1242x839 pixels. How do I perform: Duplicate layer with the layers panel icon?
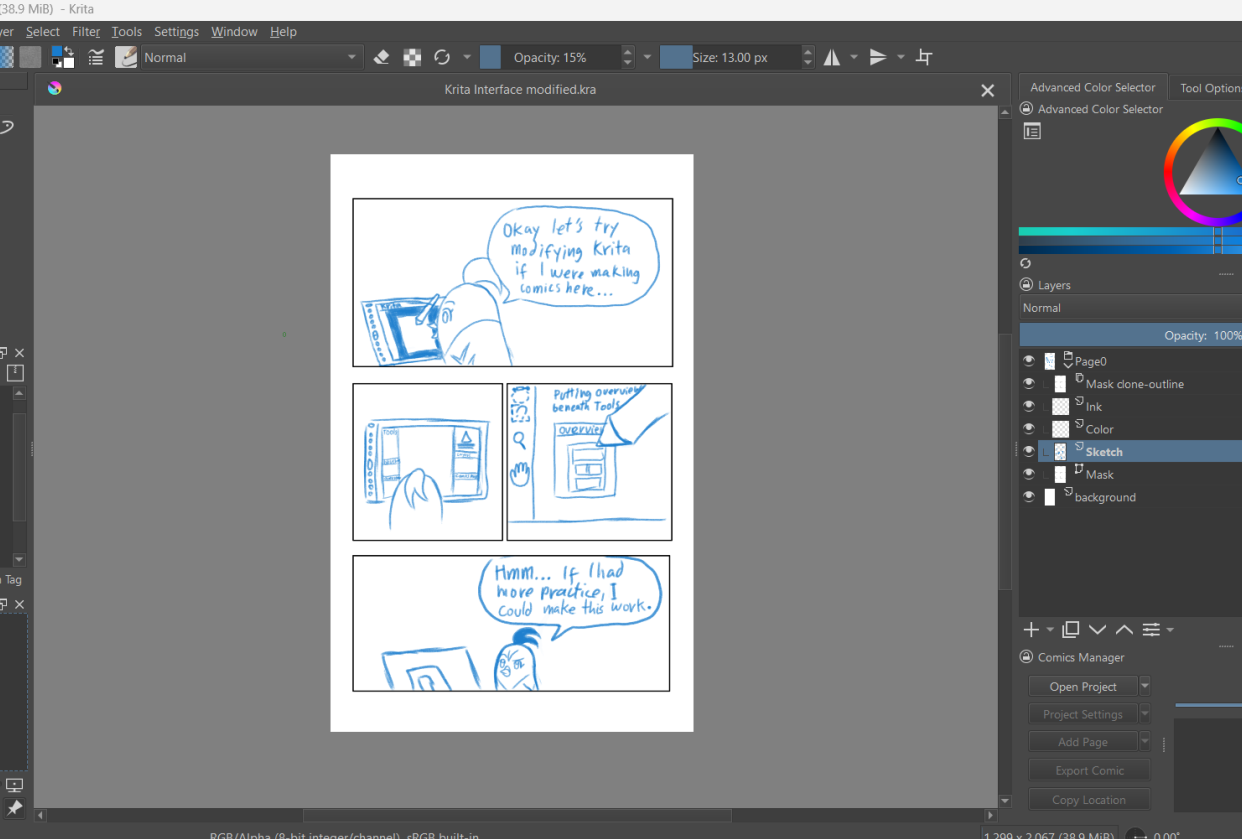[x=1071, y=629]
